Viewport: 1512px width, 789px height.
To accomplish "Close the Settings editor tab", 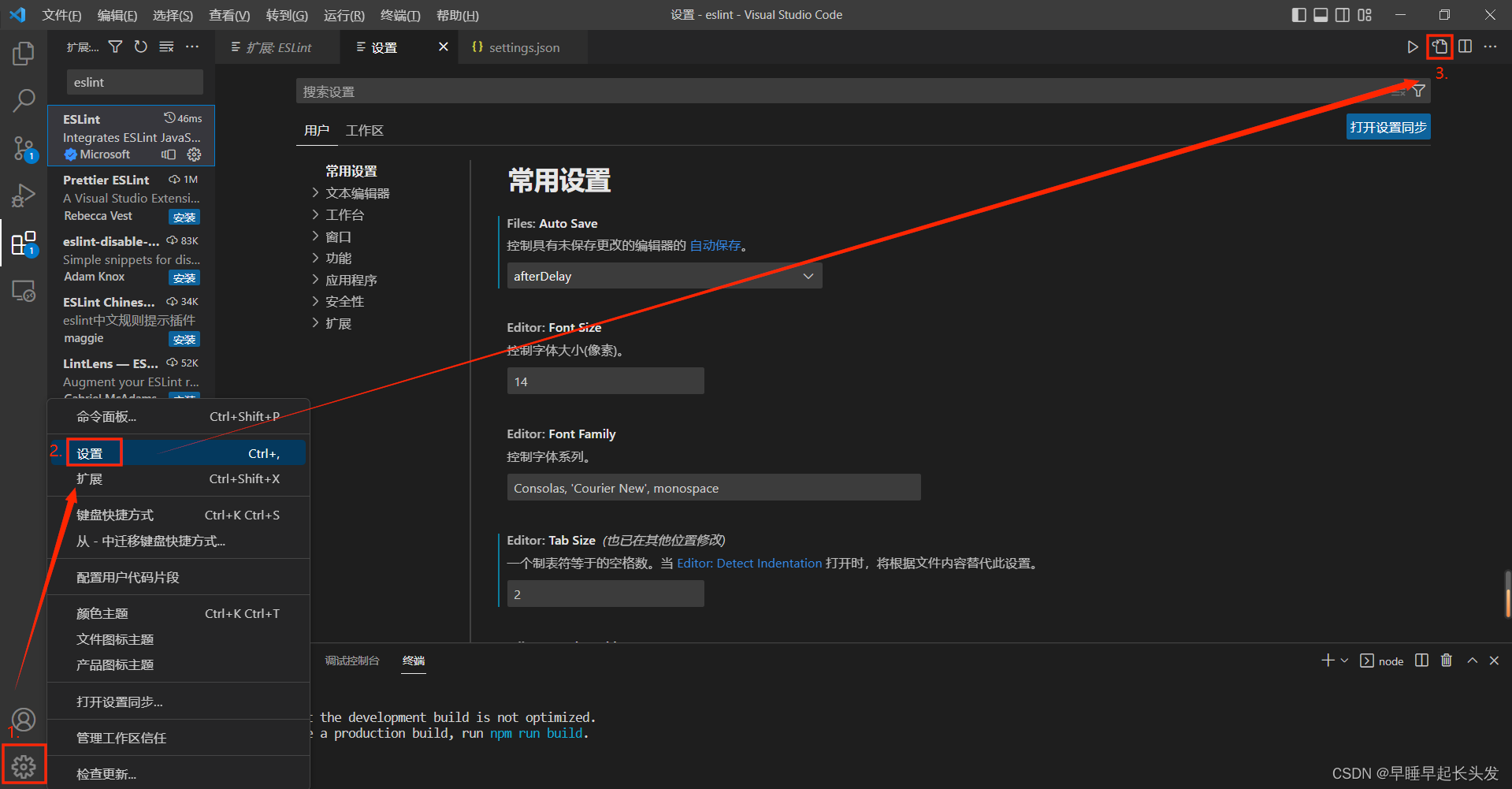I will pos(444,47).
